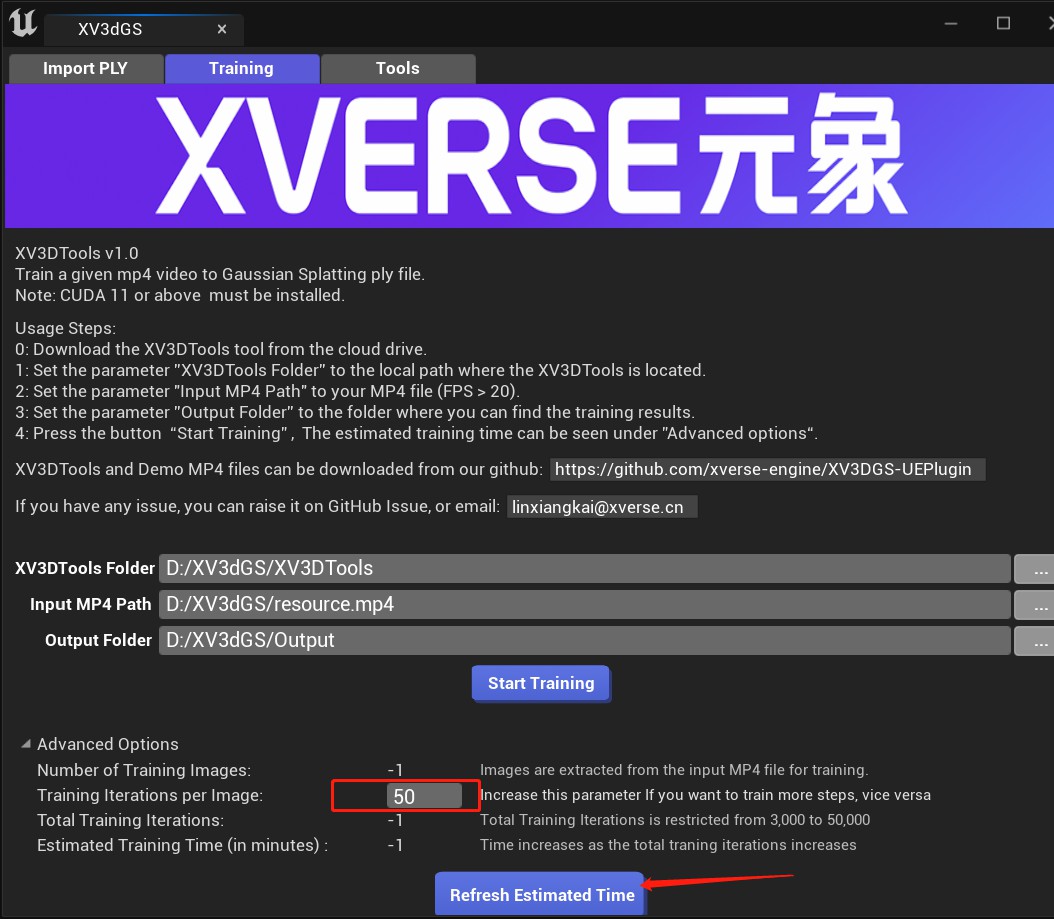Collapse the Advanced Options section
1054x919 pixels.
[x=26, y=744]
